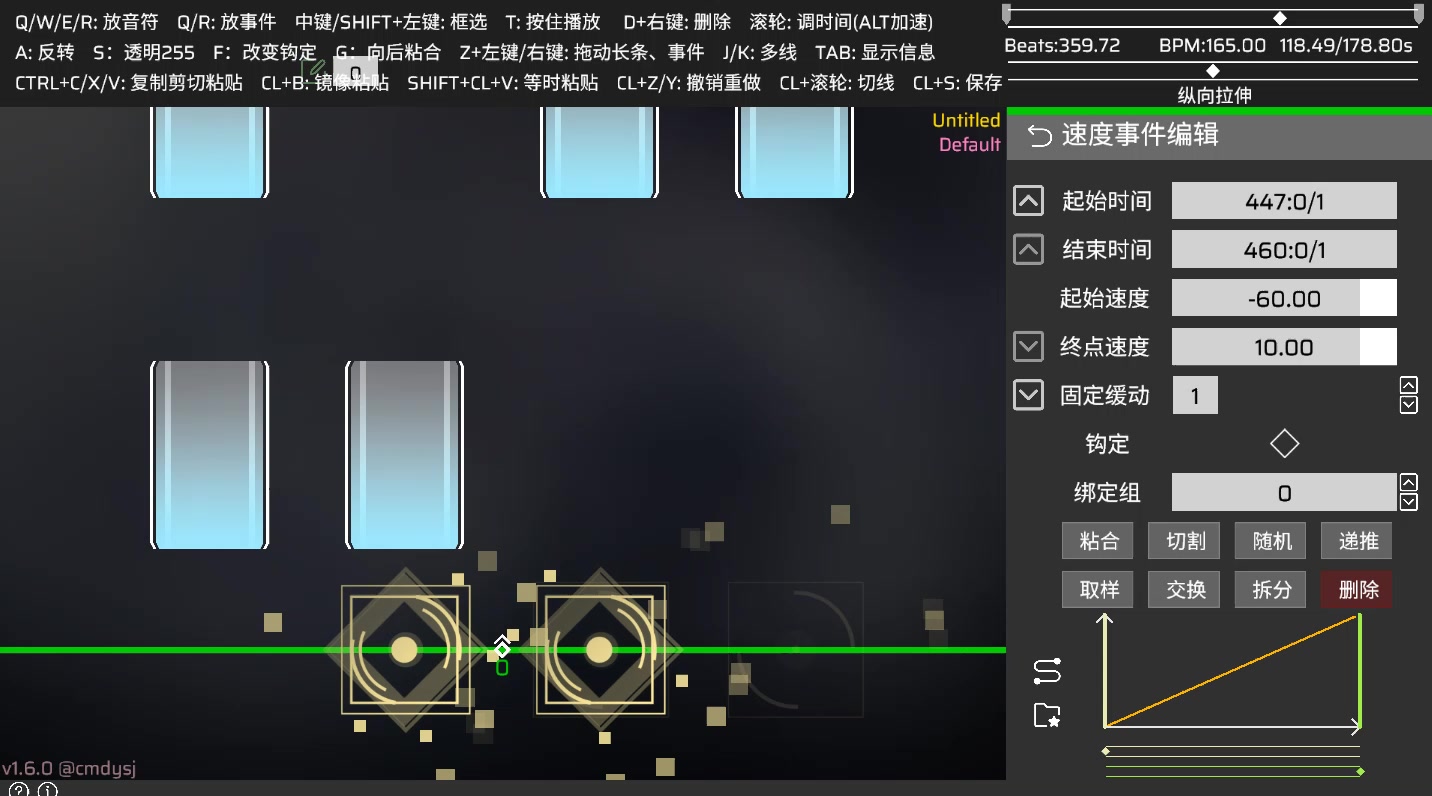Click the arrow icon beside 起始时间
The image size is (1432, 796).
point(1028,201)
